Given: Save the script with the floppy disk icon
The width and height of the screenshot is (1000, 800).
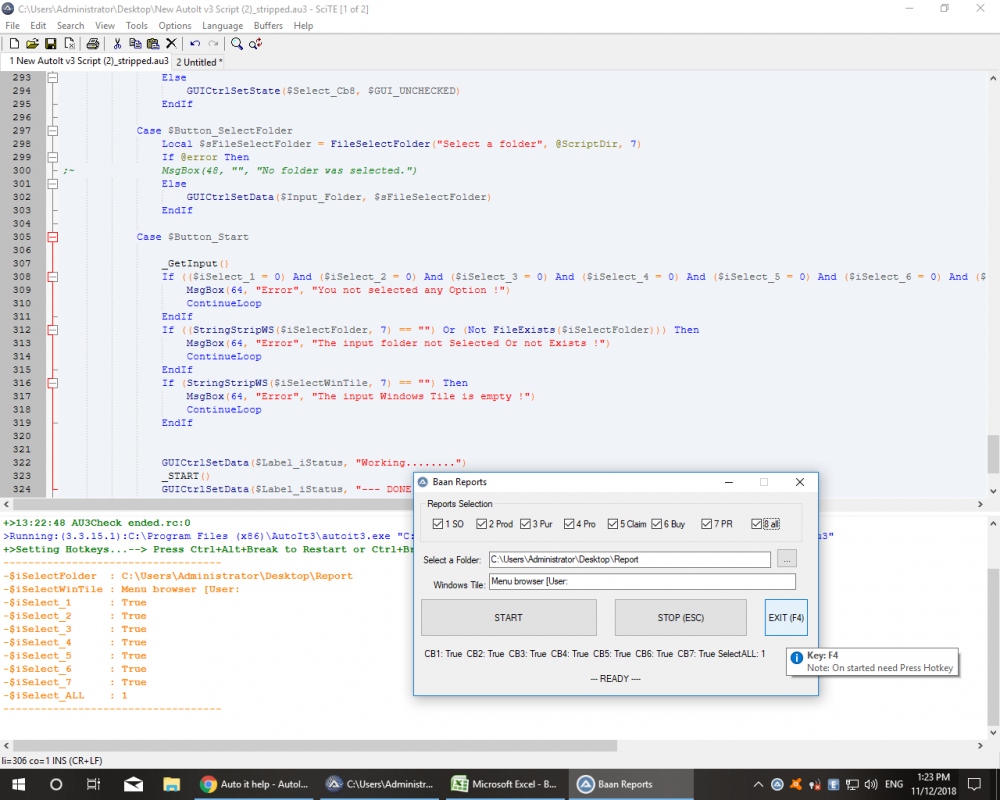Looking at the screenshot, I should click(50, 43).
